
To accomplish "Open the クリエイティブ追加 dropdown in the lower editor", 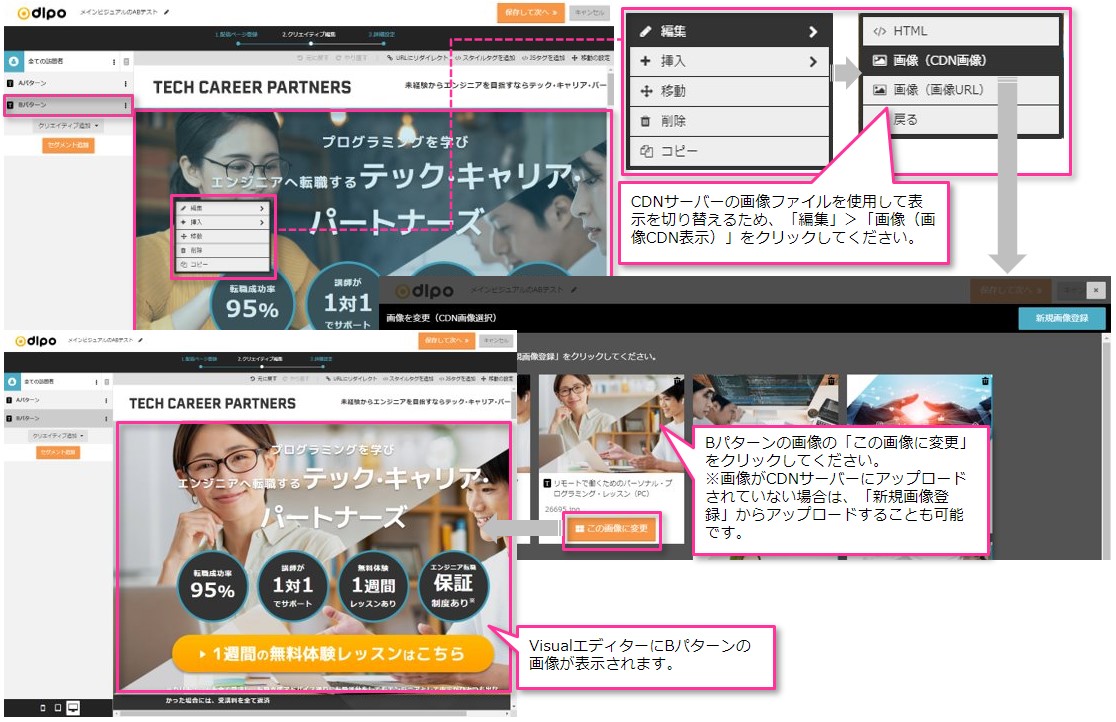I will [59, 436].
